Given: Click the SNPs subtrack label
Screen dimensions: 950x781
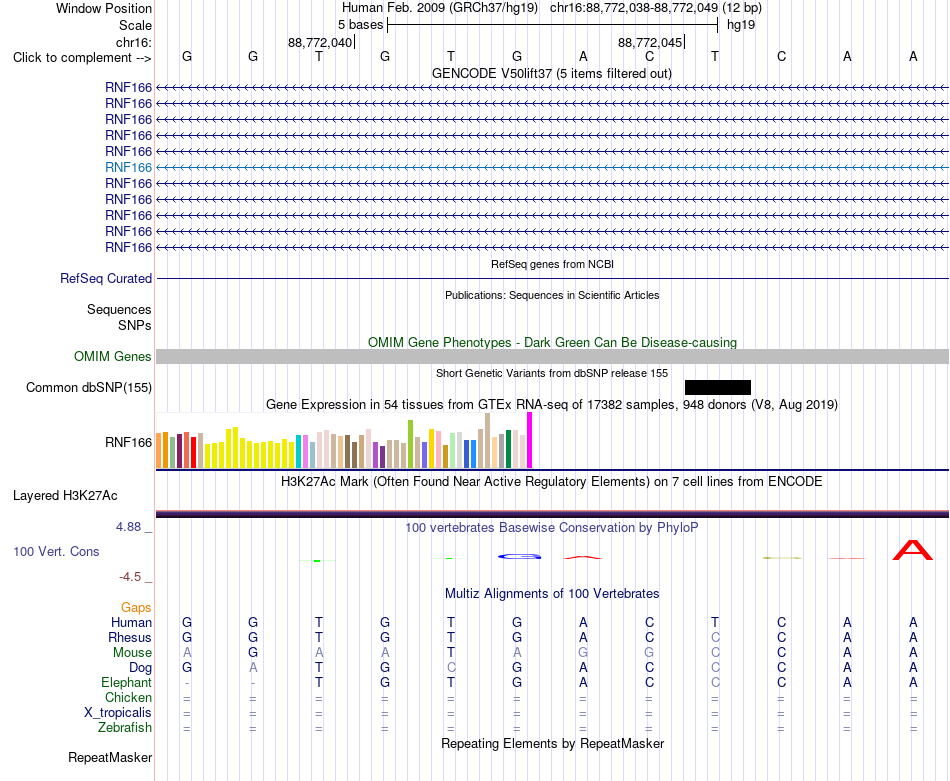Looking at the screenshot, I should pos(135,325).
